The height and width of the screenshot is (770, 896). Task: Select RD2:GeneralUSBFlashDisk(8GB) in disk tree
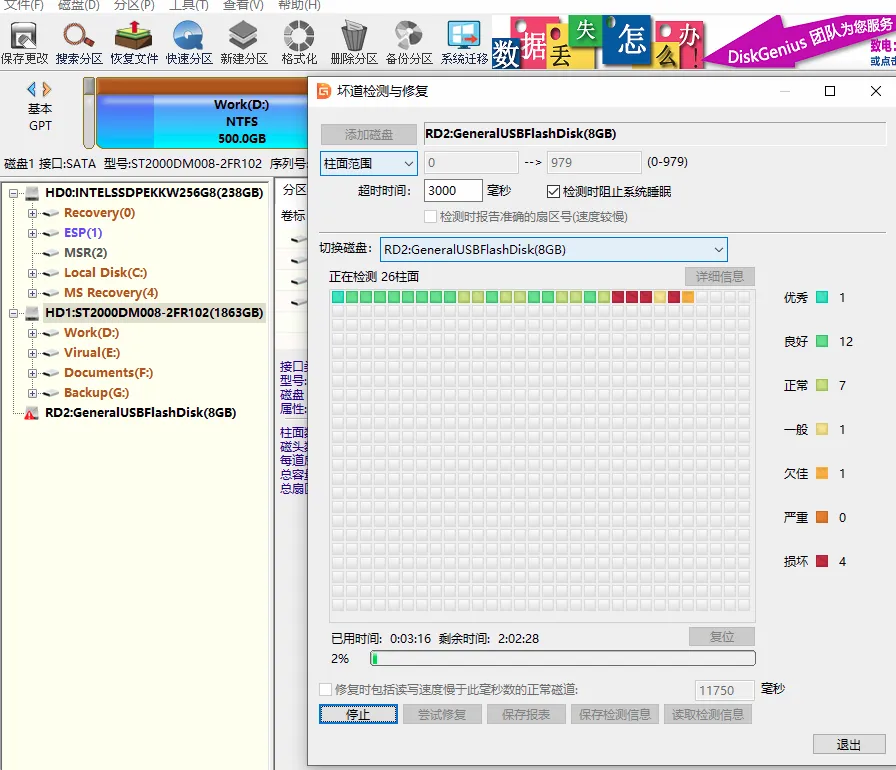[141, 413]
